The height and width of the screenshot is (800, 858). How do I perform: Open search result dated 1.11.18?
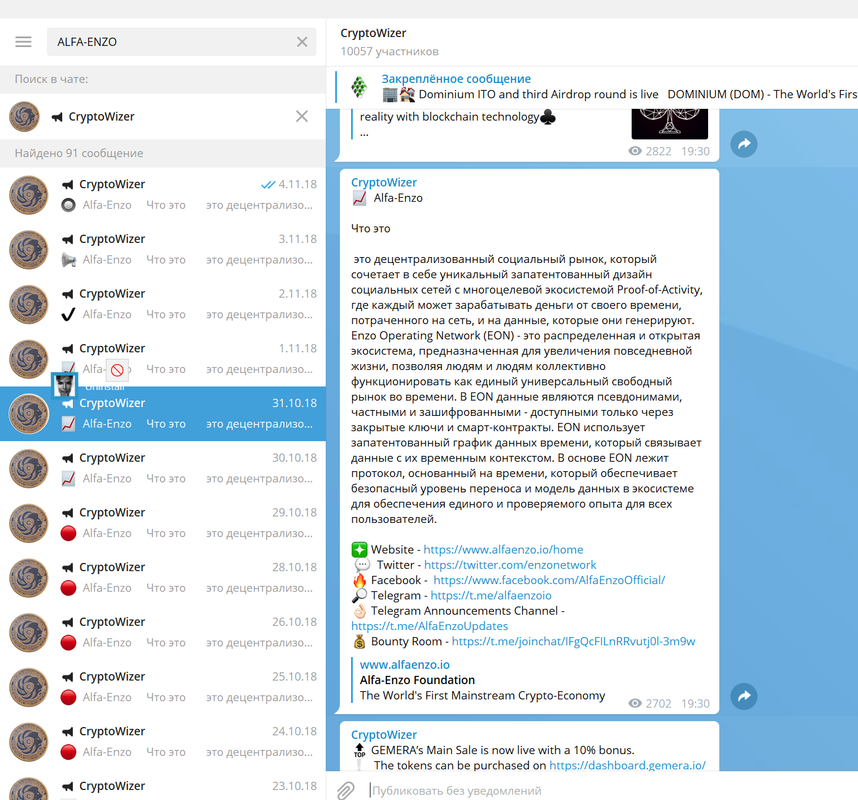163,359
